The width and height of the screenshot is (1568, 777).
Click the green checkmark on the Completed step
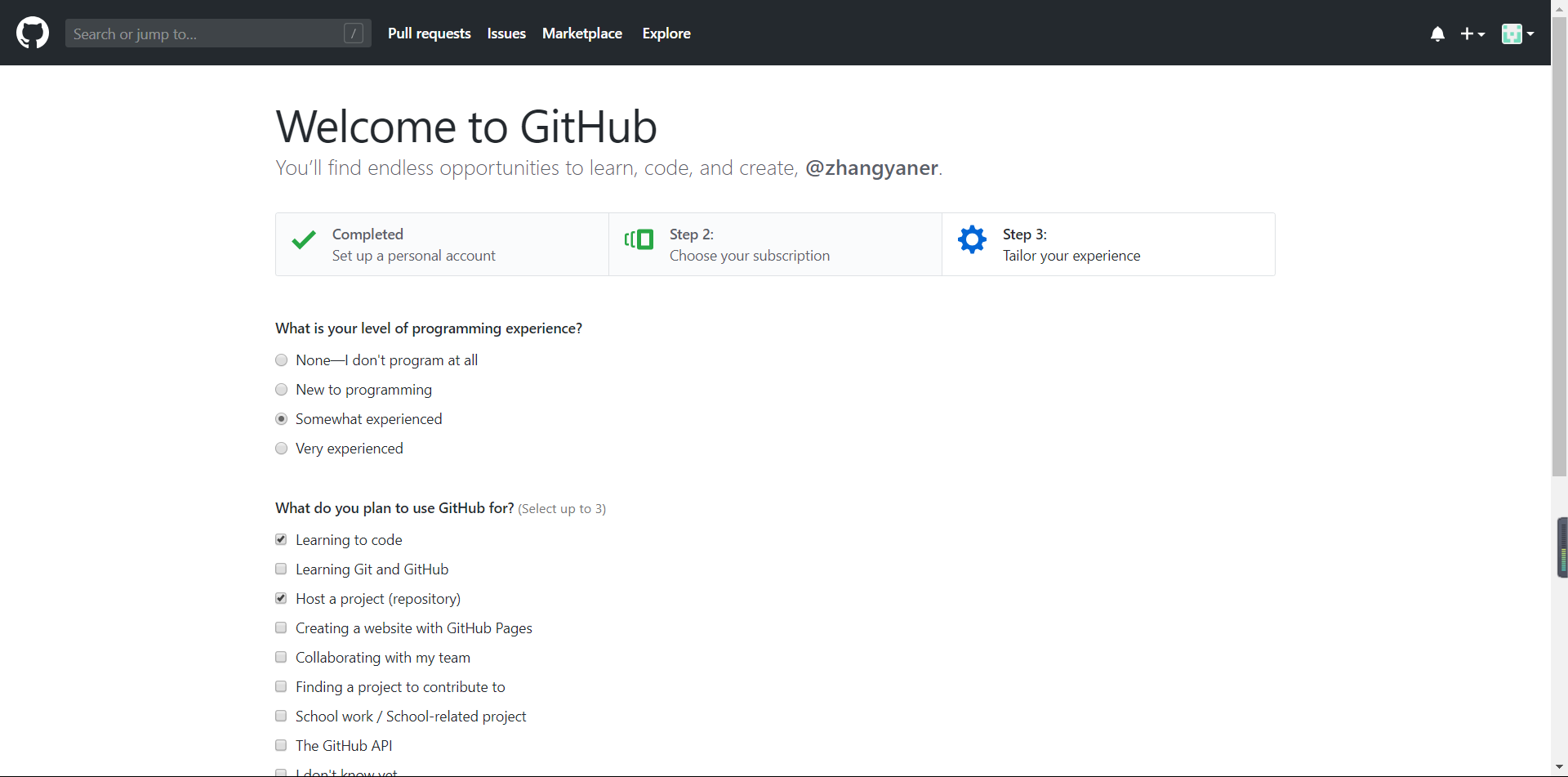[x=303, y=239]
